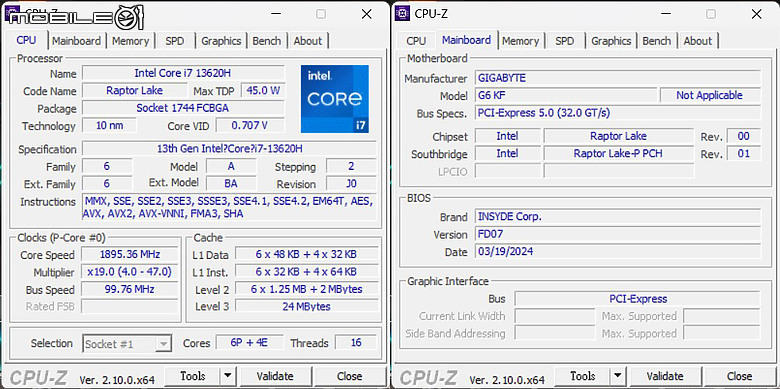Click the Not Applicable model field
This screenshot has width=780, height=389.
point(710,95)
